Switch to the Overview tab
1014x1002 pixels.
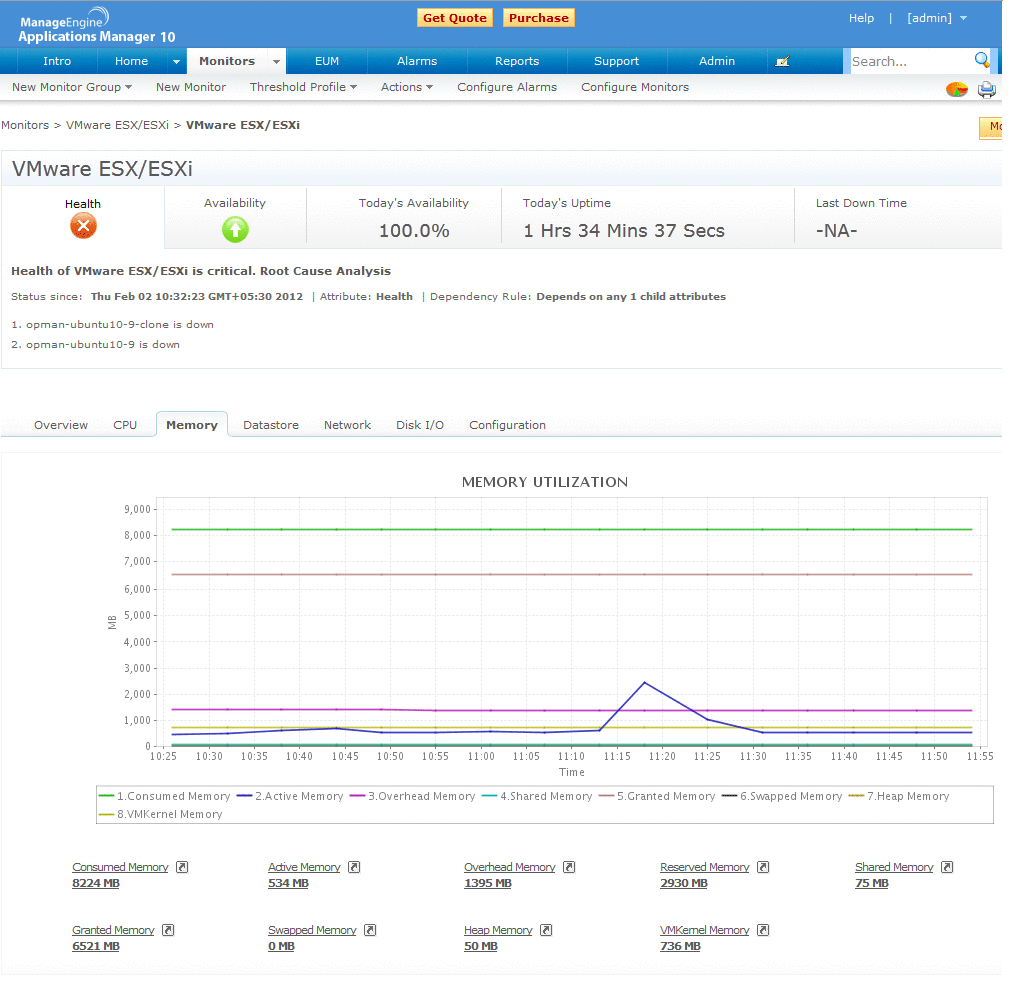point(61,425)
